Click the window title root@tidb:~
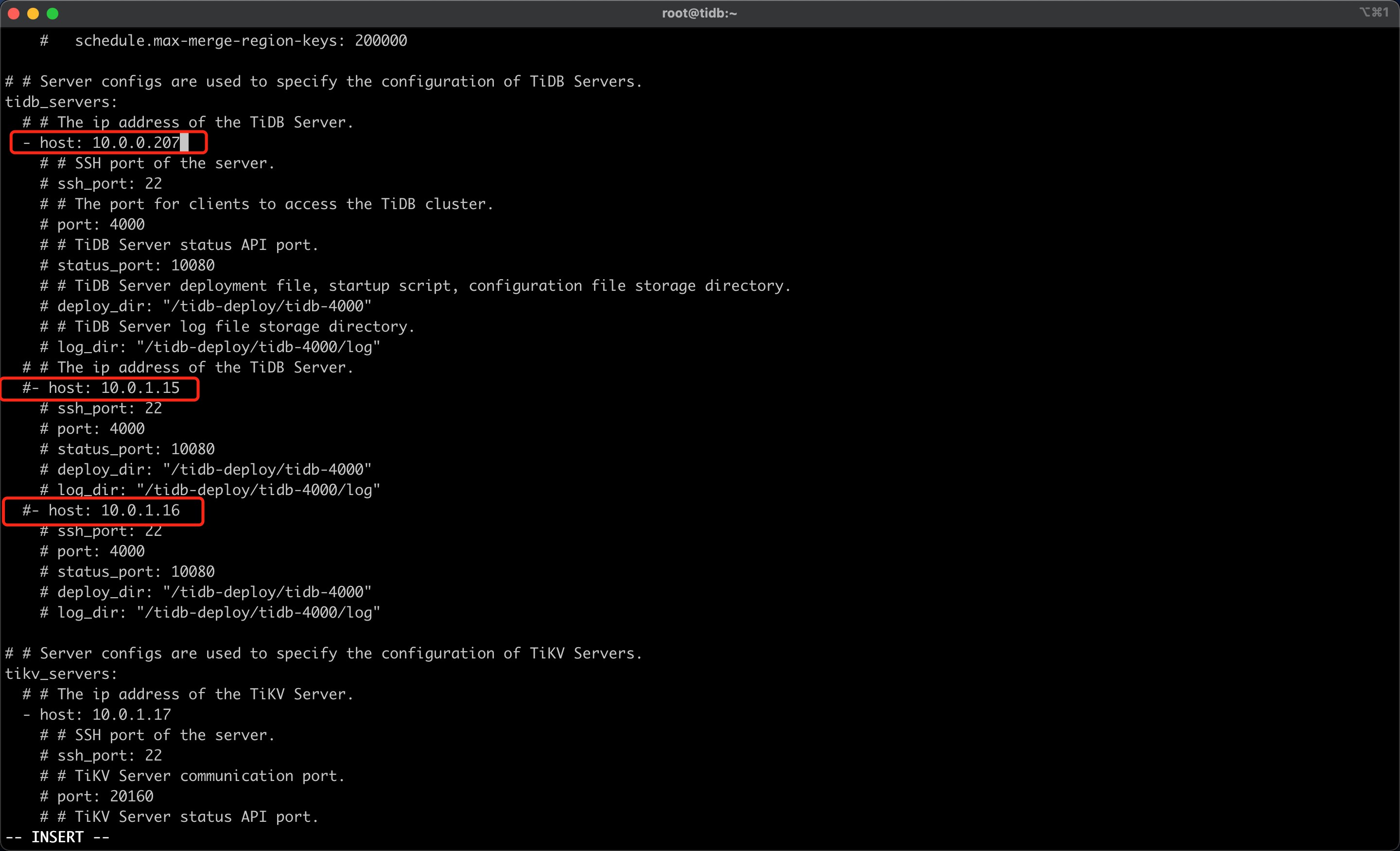Viewport: 1400px width, 851px height. pyautogui.click(x=700, y=13)
